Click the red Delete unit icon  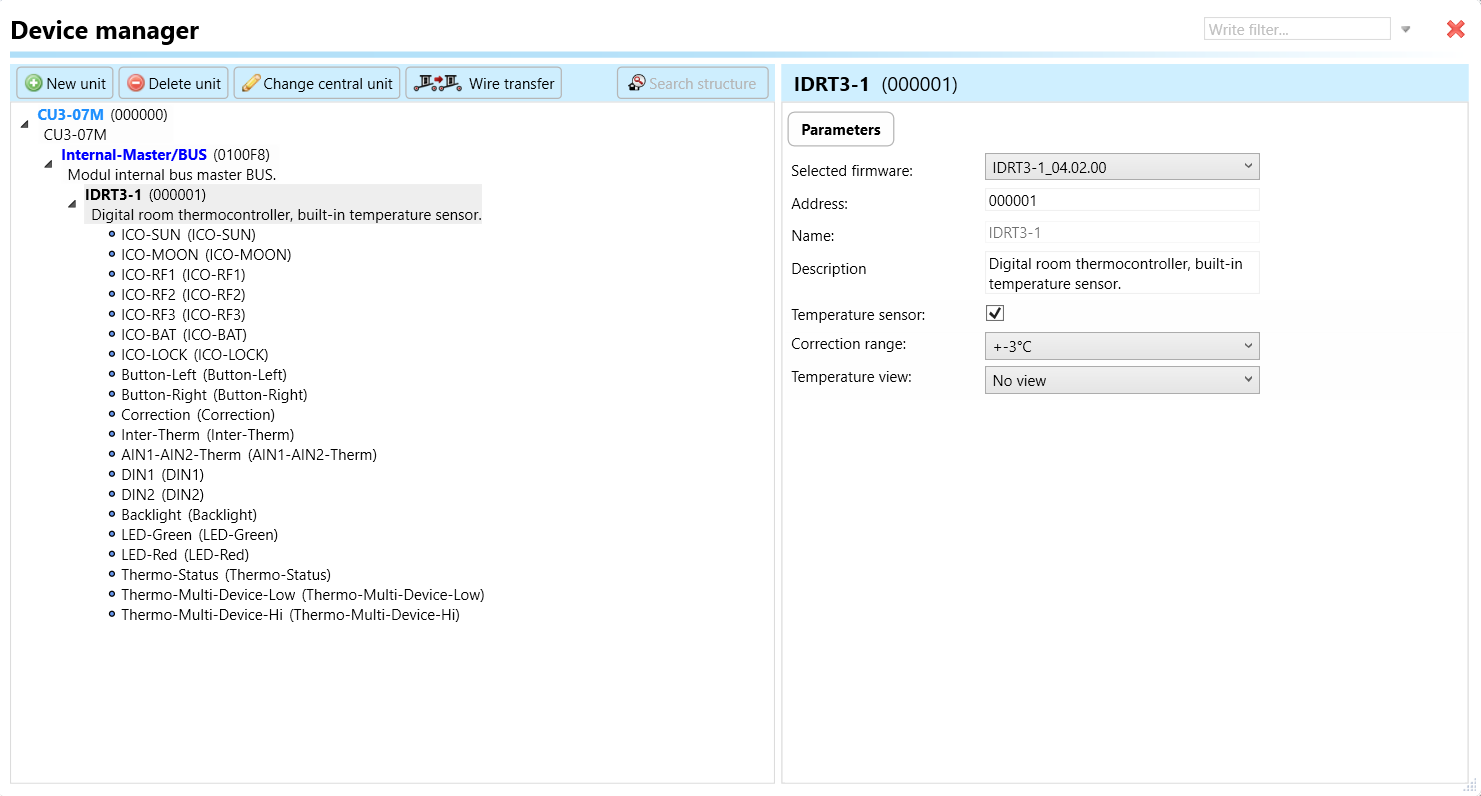point(136,84)
